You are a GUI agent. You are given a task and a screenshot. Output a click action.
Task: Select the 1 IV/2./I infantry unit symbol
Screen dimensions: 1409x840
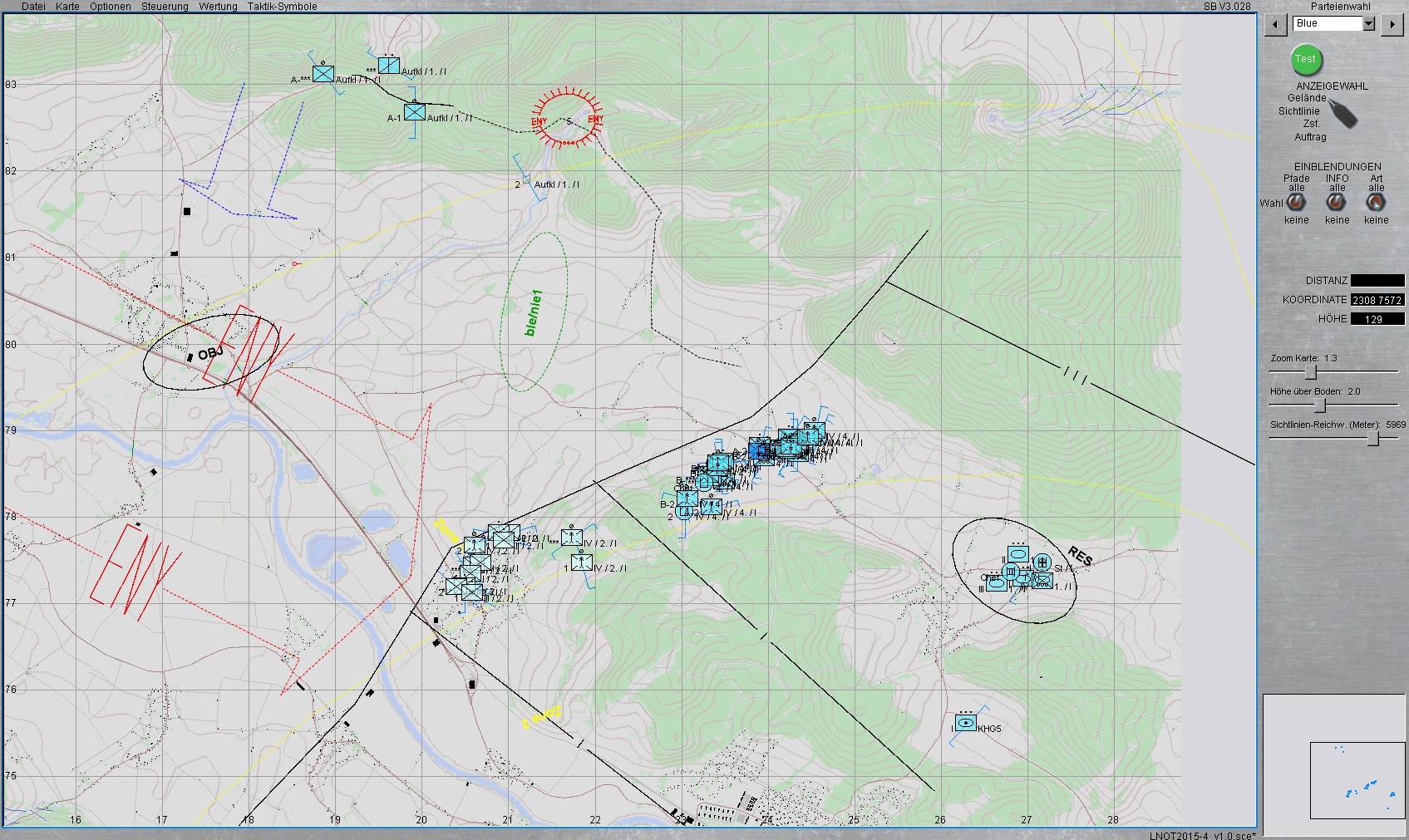tap(582, 562)
